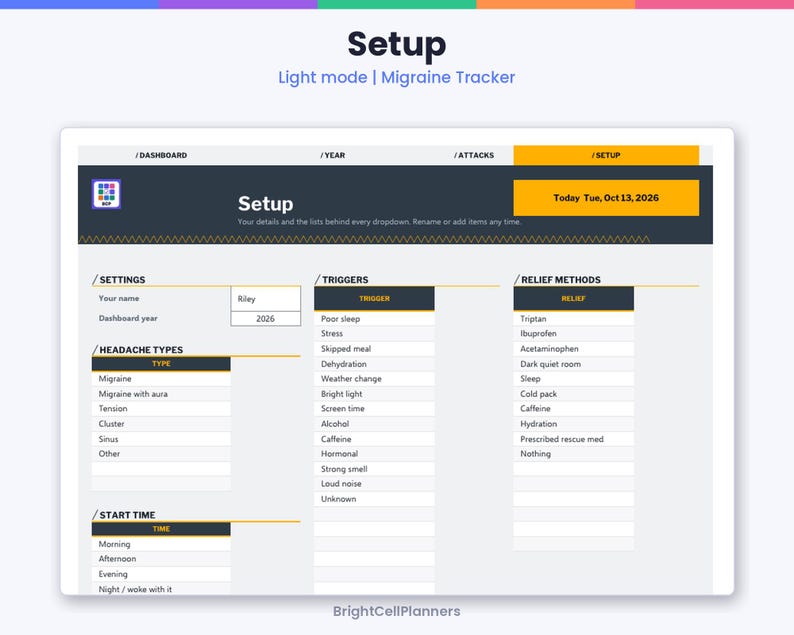
Task: Edit the Your name field with Riley
Action: (x=266, y=299)
